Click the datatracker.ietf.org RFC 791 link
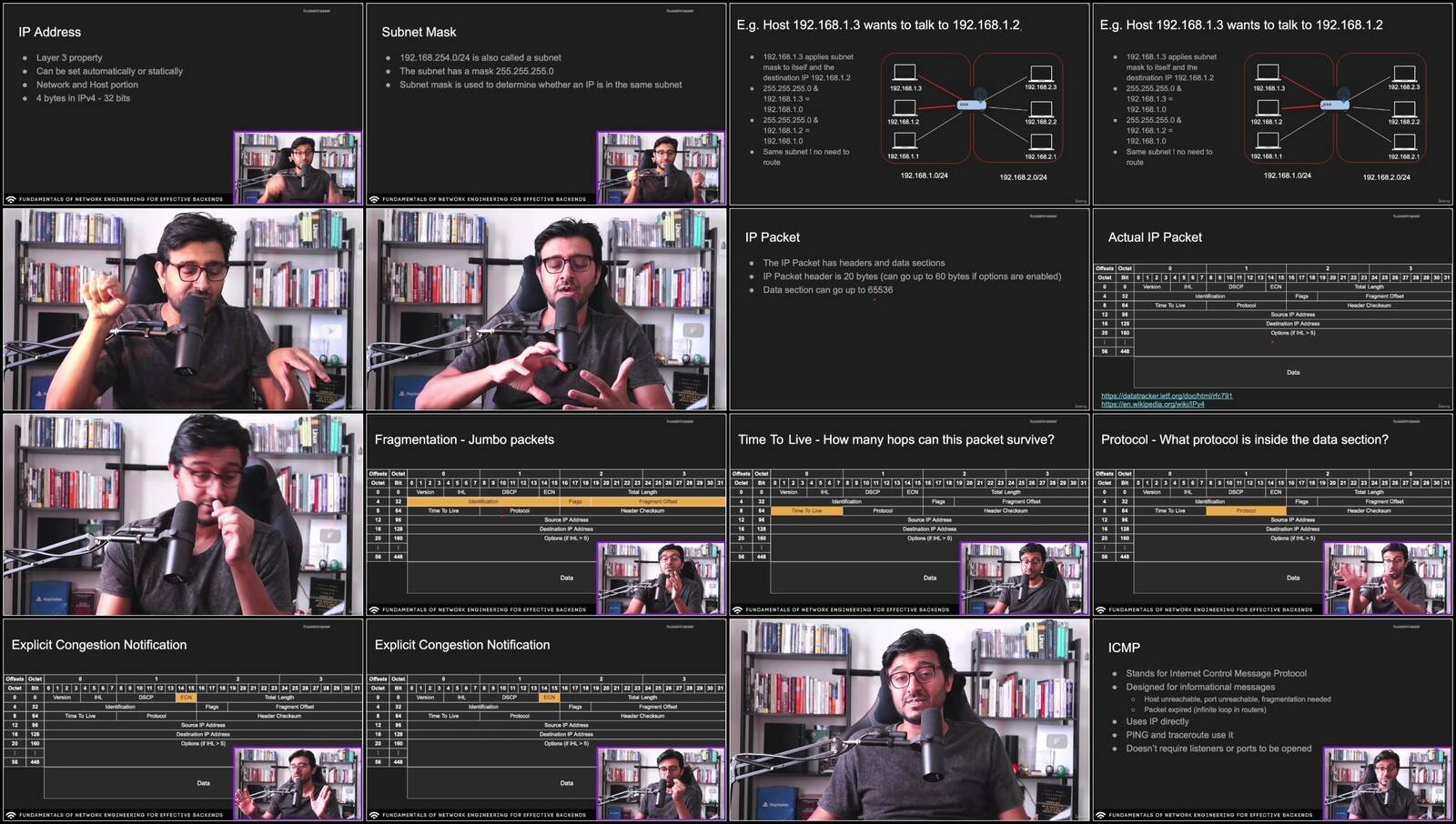 pos(1167,396)
